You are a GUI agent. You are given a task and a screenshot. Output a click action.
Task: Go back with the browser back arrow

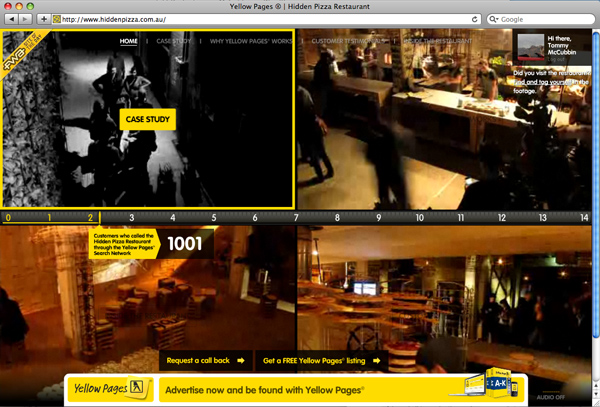(x=12, y=19)
